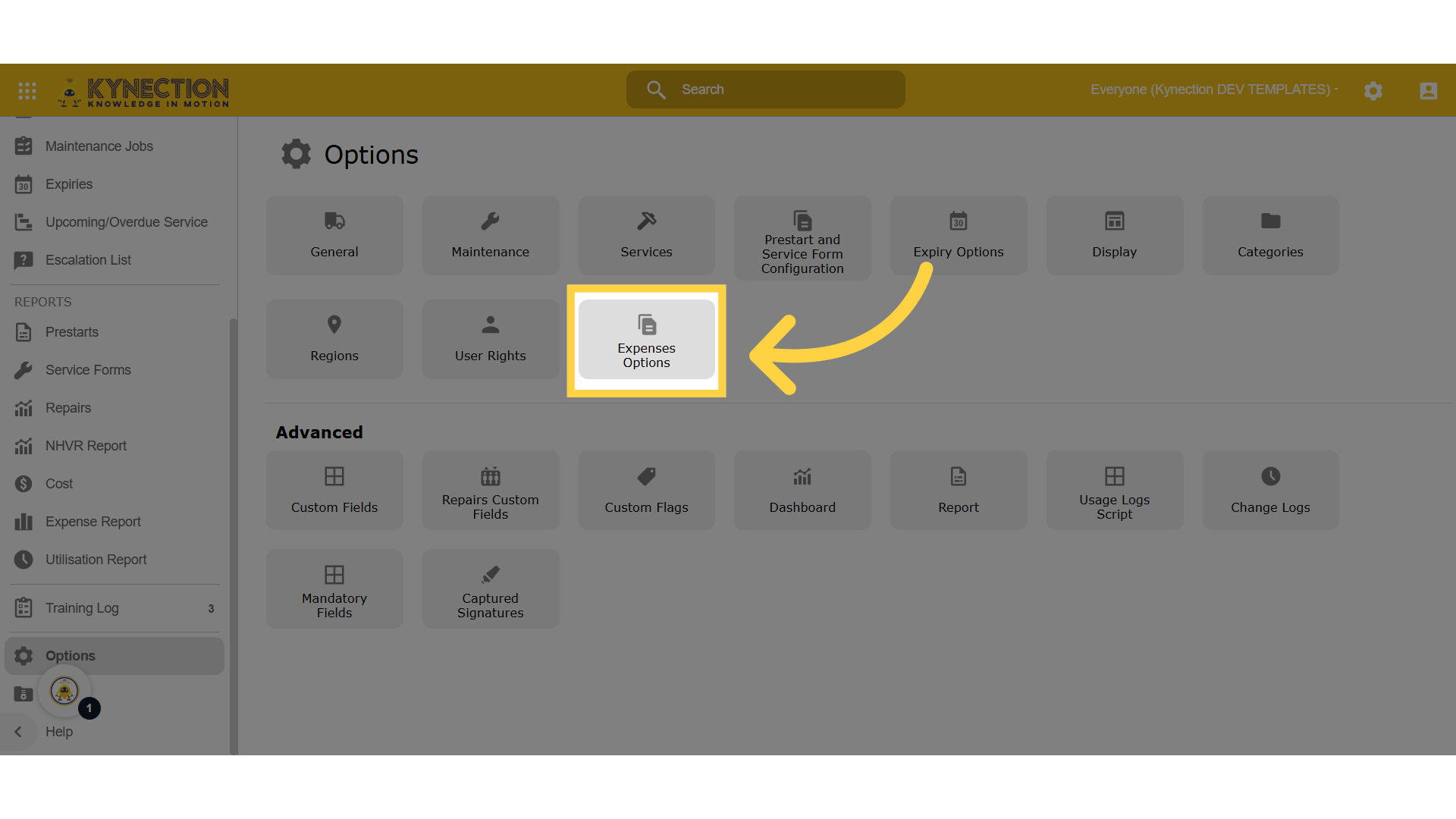Open Escalation List in sidebar
This screenshot has width=1456, height=819.
(114, 260)
